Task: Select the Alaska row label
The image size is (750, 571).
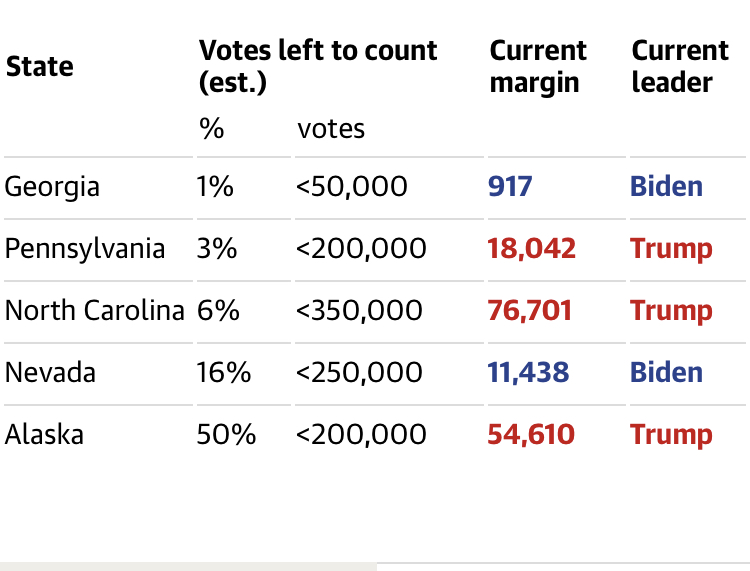Action: pyautogui.click(x=44, y=434)
